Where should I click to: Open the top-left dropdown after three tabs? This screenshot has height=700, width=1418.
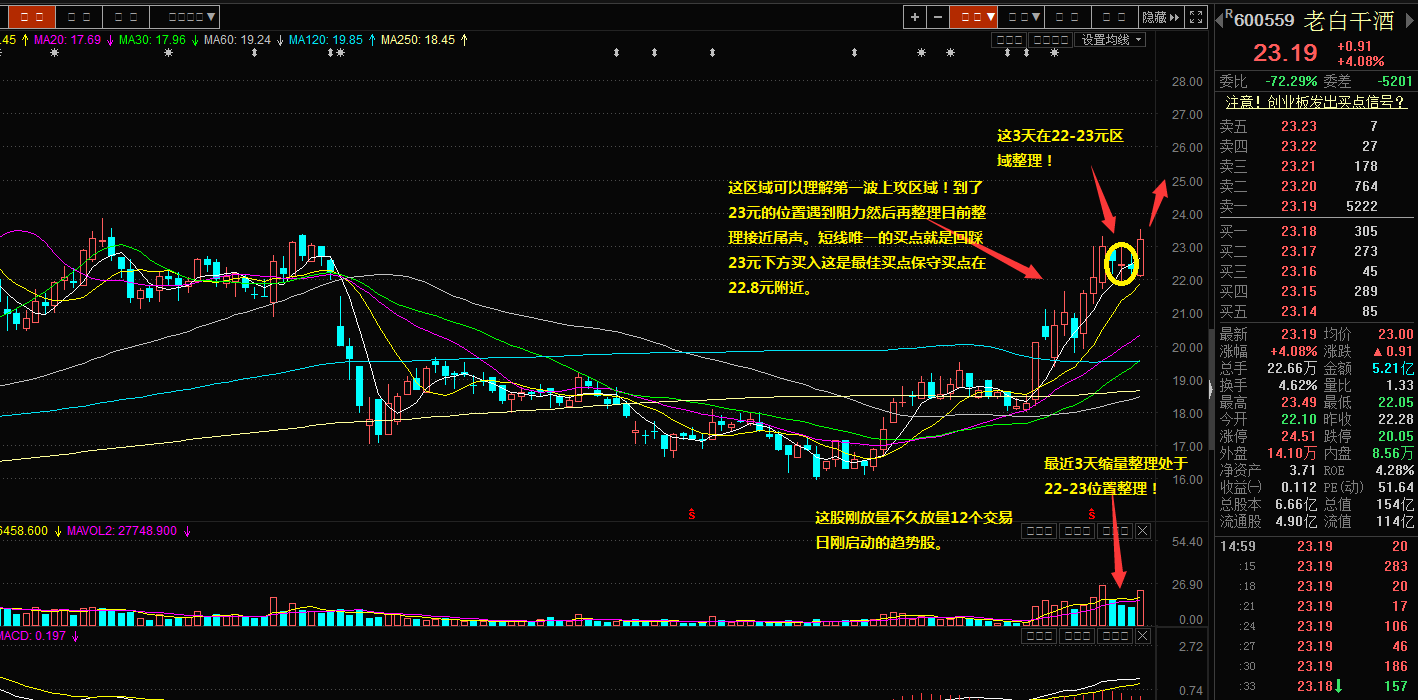click(184, 17)
